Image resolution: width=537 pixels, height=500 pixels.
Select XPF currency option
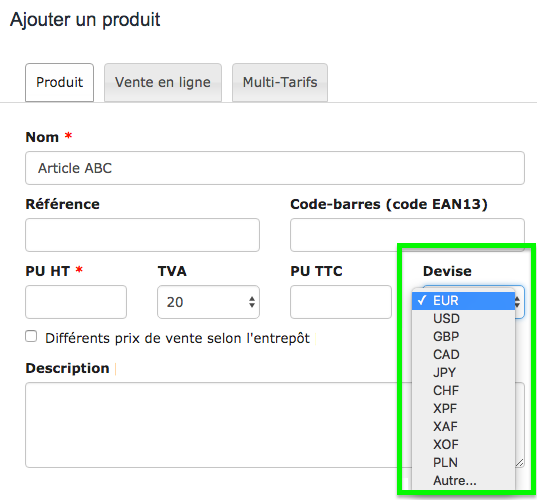(463, 409)
